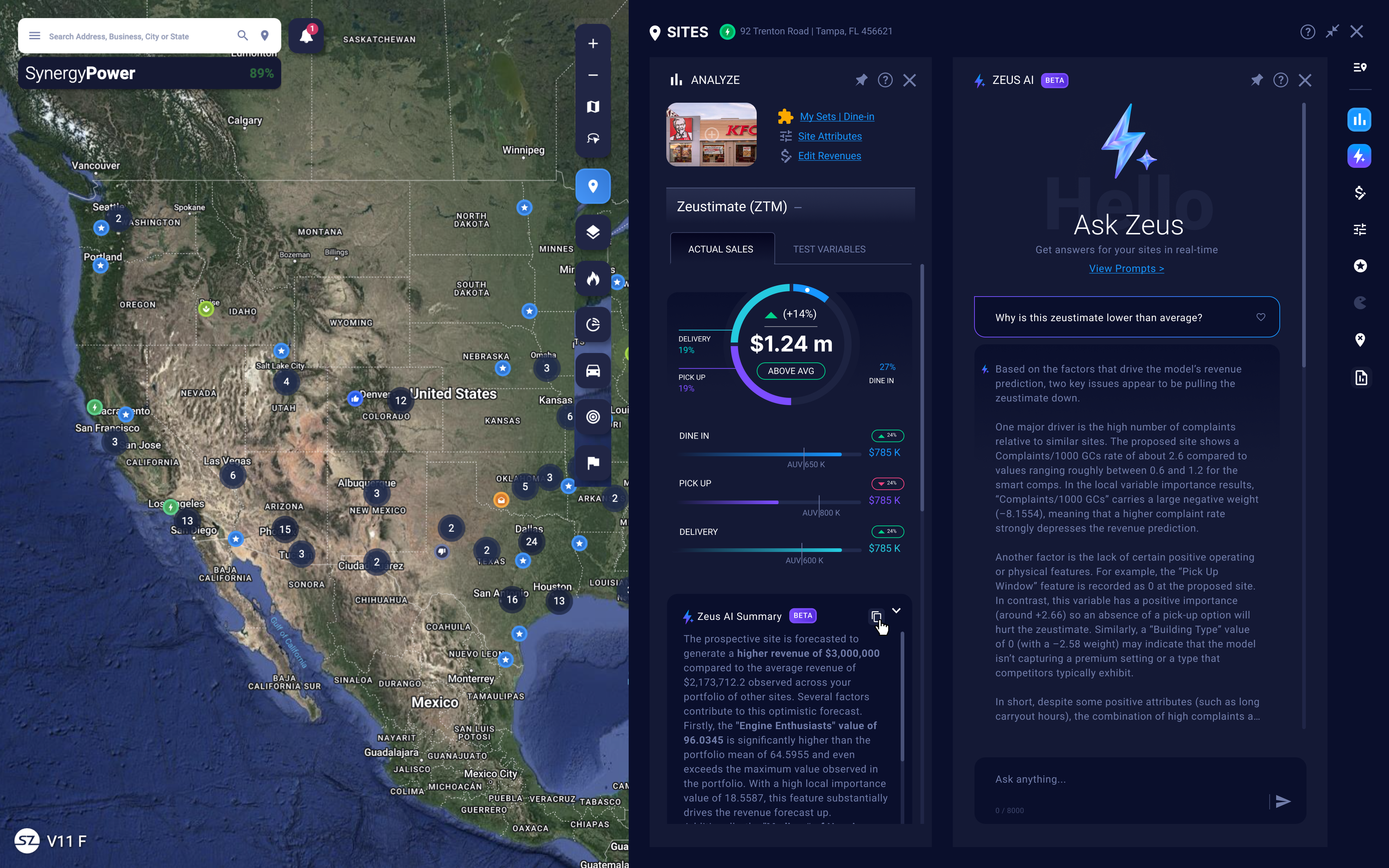Select the blue sites pin tool

click(x=593, y=186)
